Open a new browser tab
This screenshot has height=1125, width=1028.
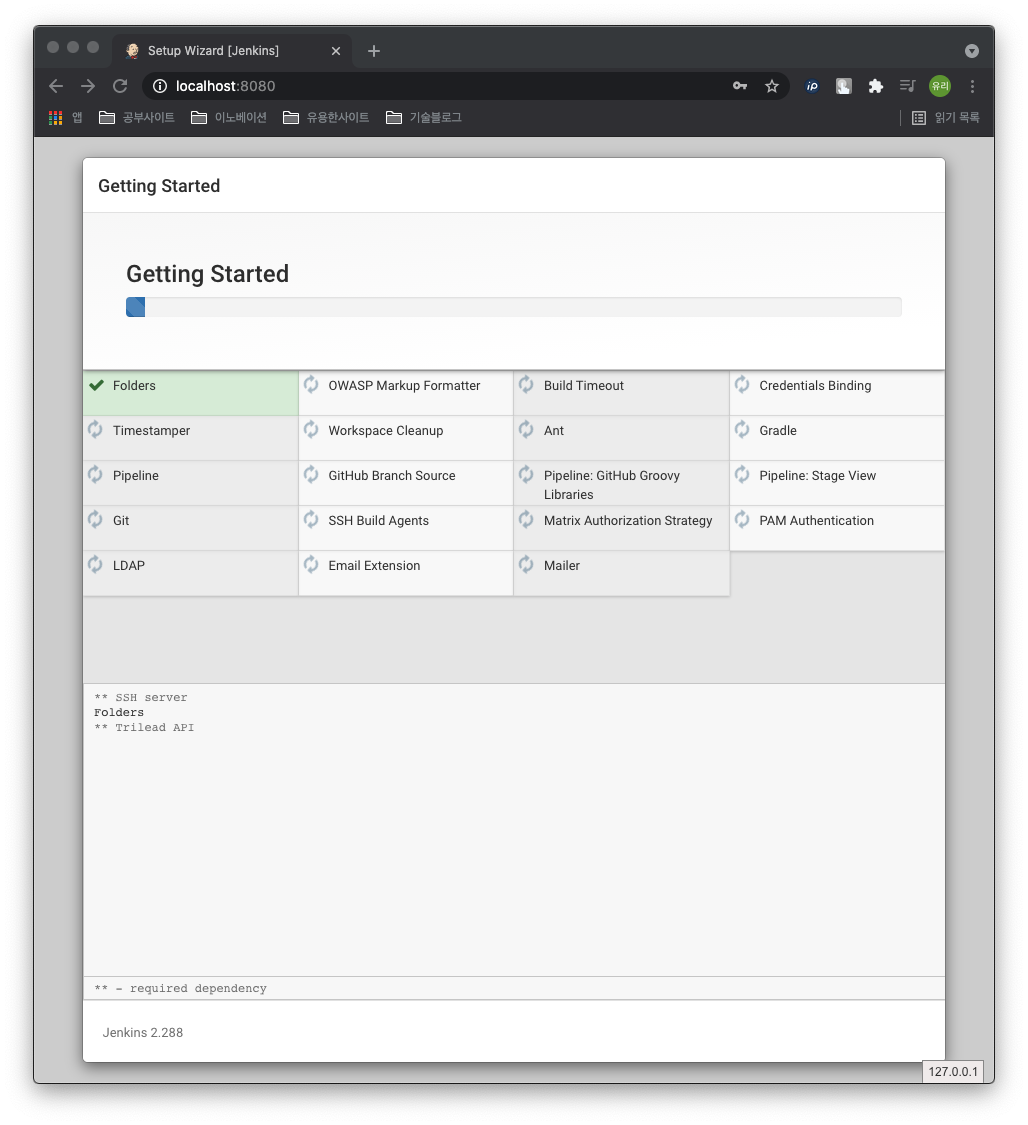(374, 51)
